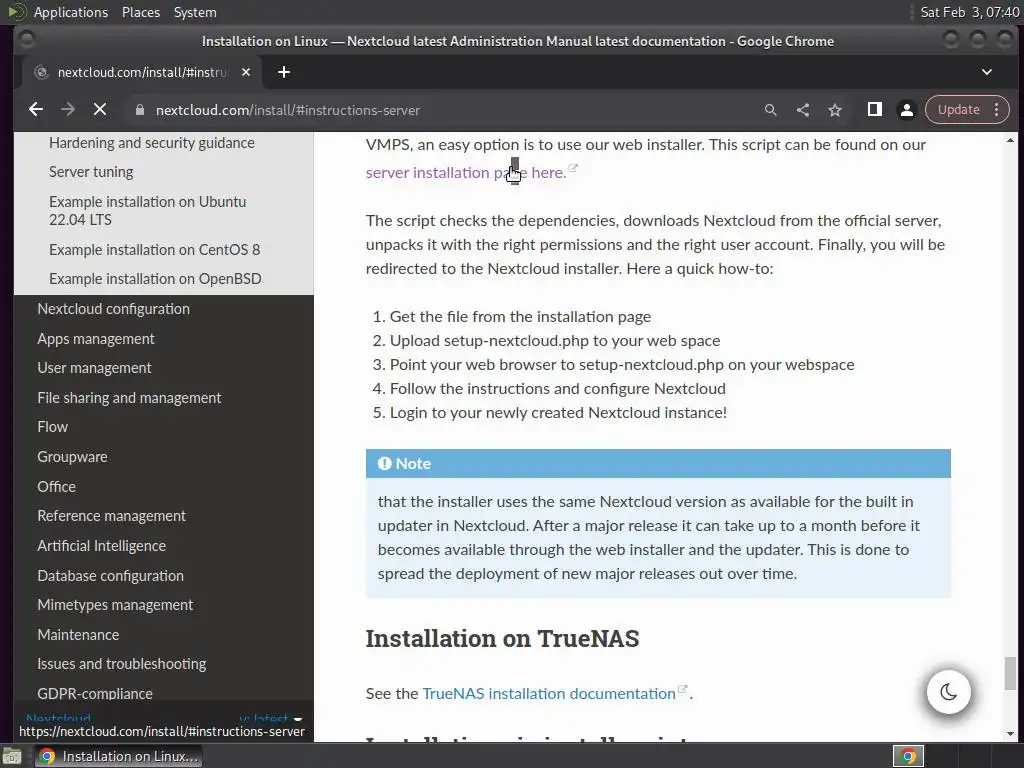Open Maintenance section in sidebar
Screen dimensions: 1024x768
click(x=78, y=635)
